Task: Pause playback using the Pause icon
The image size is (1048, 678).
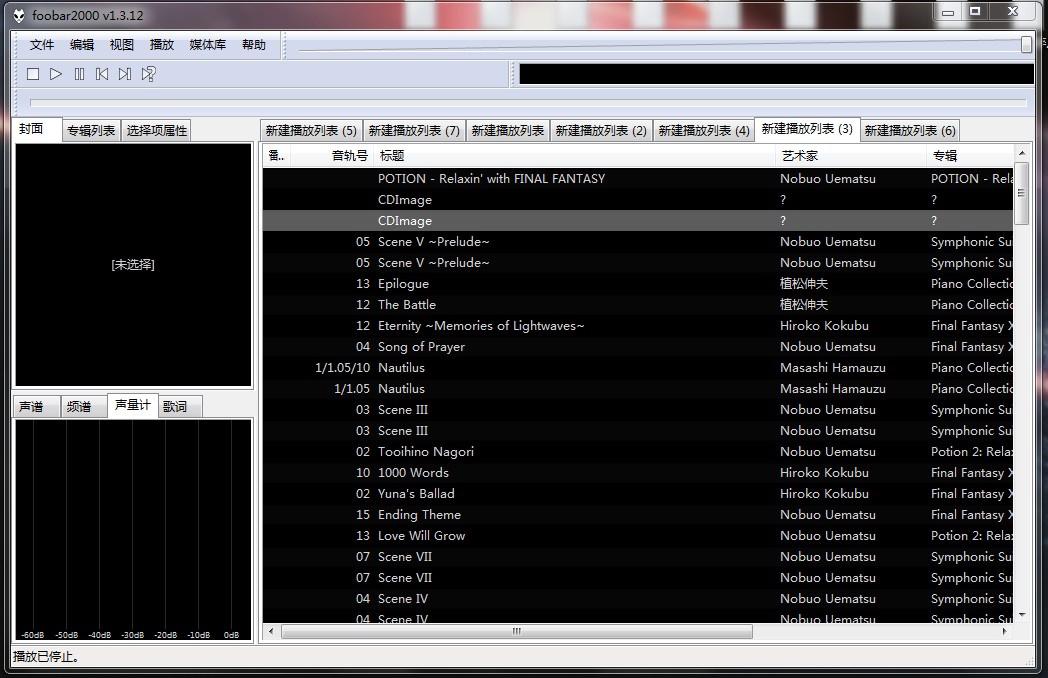Action: (x=80, y=74)
